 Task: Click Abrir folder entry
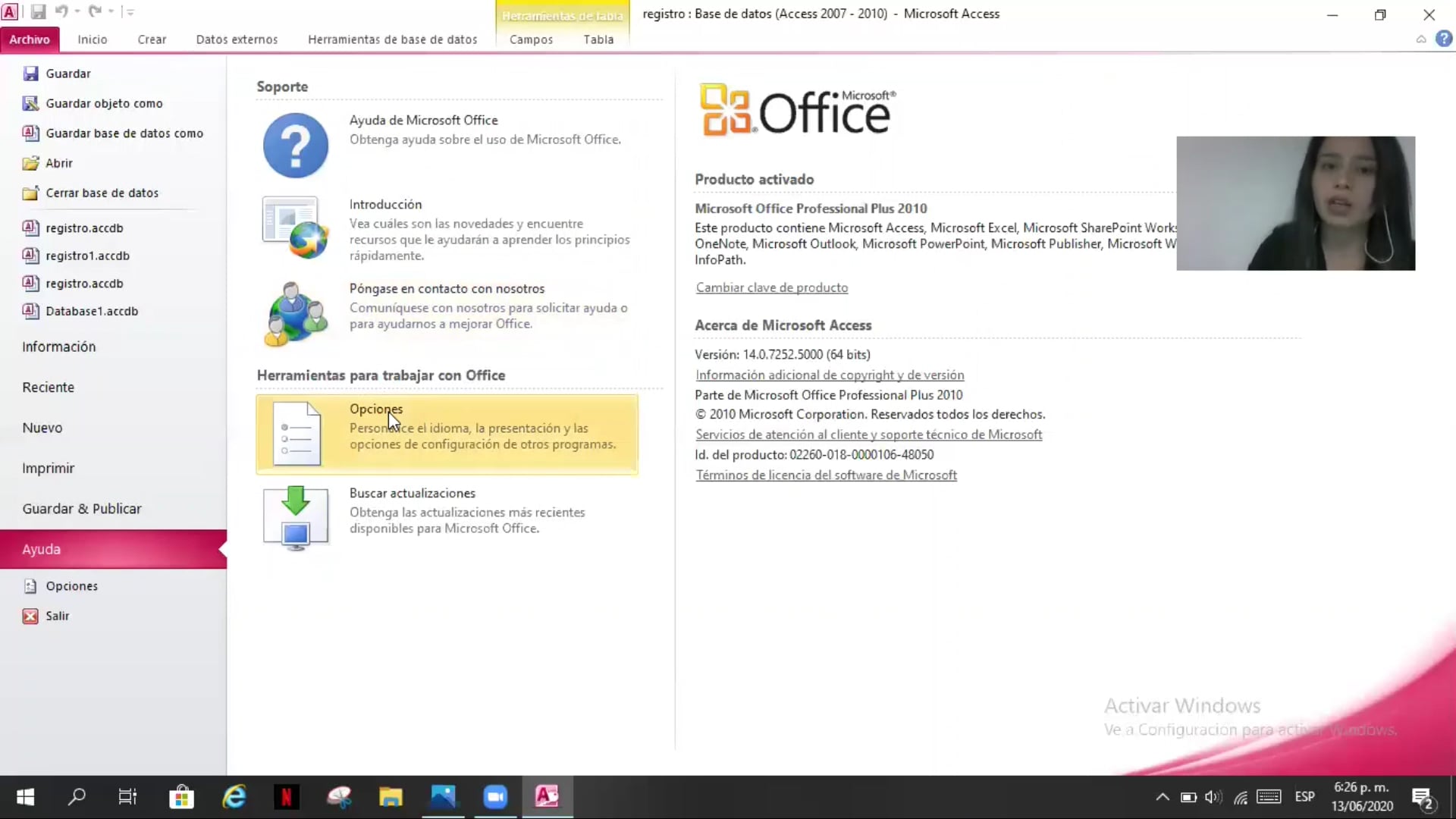click(47, 163)
